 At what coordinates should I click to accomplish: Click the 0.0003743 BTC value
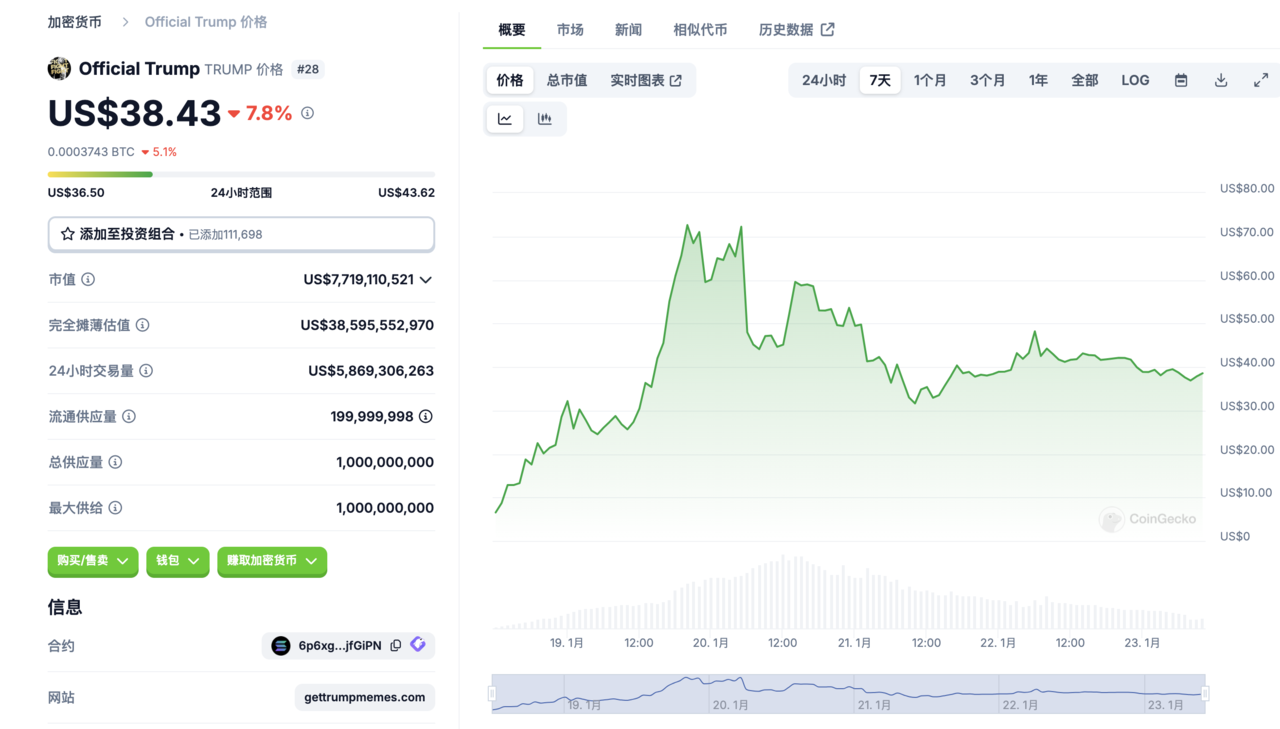(x=91, y=152)
